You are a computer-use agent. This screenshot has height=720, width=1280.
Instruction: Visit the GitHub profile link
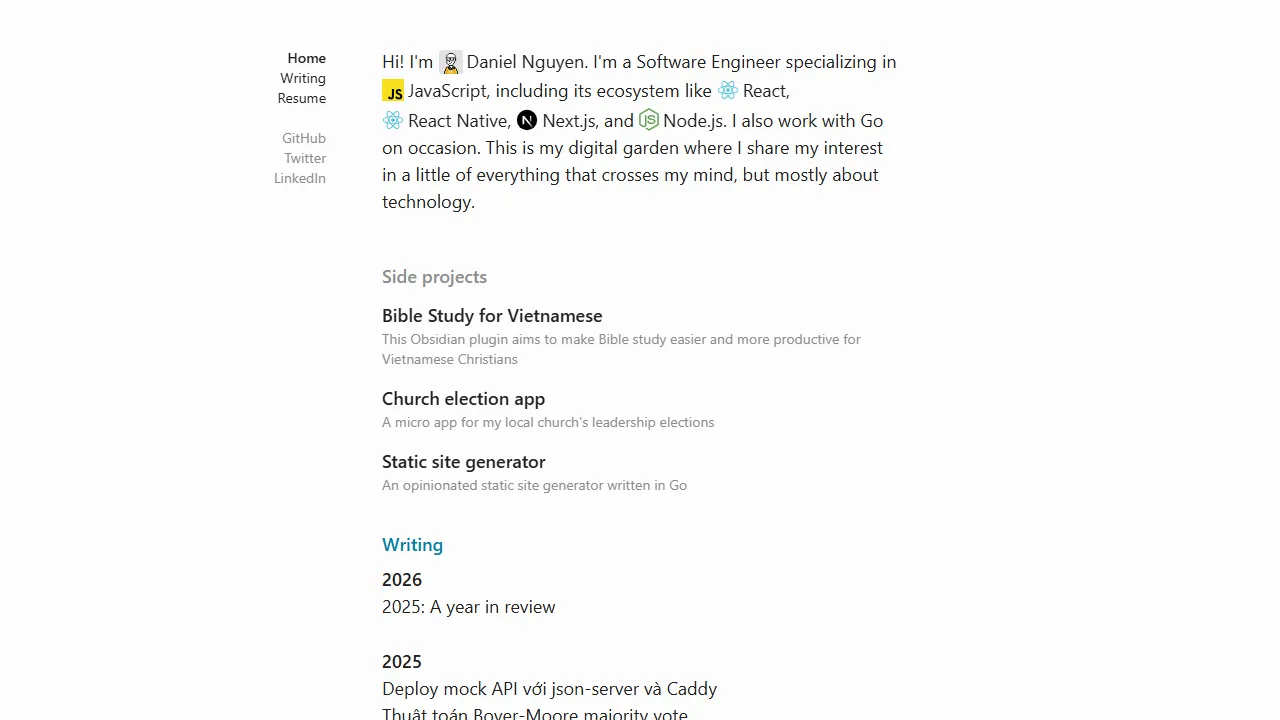tap(304, 138)
